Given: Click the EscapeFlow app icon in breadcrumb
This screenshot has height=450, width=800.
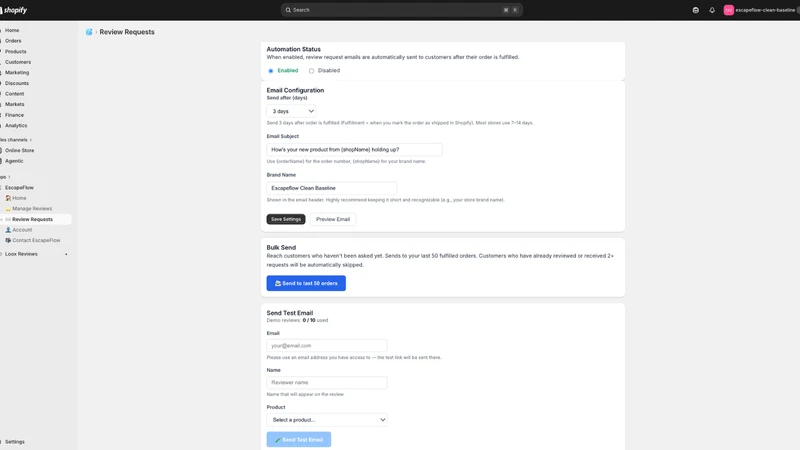Looking at the screenshot, I should pyautogui.click(x=89, y=32).
